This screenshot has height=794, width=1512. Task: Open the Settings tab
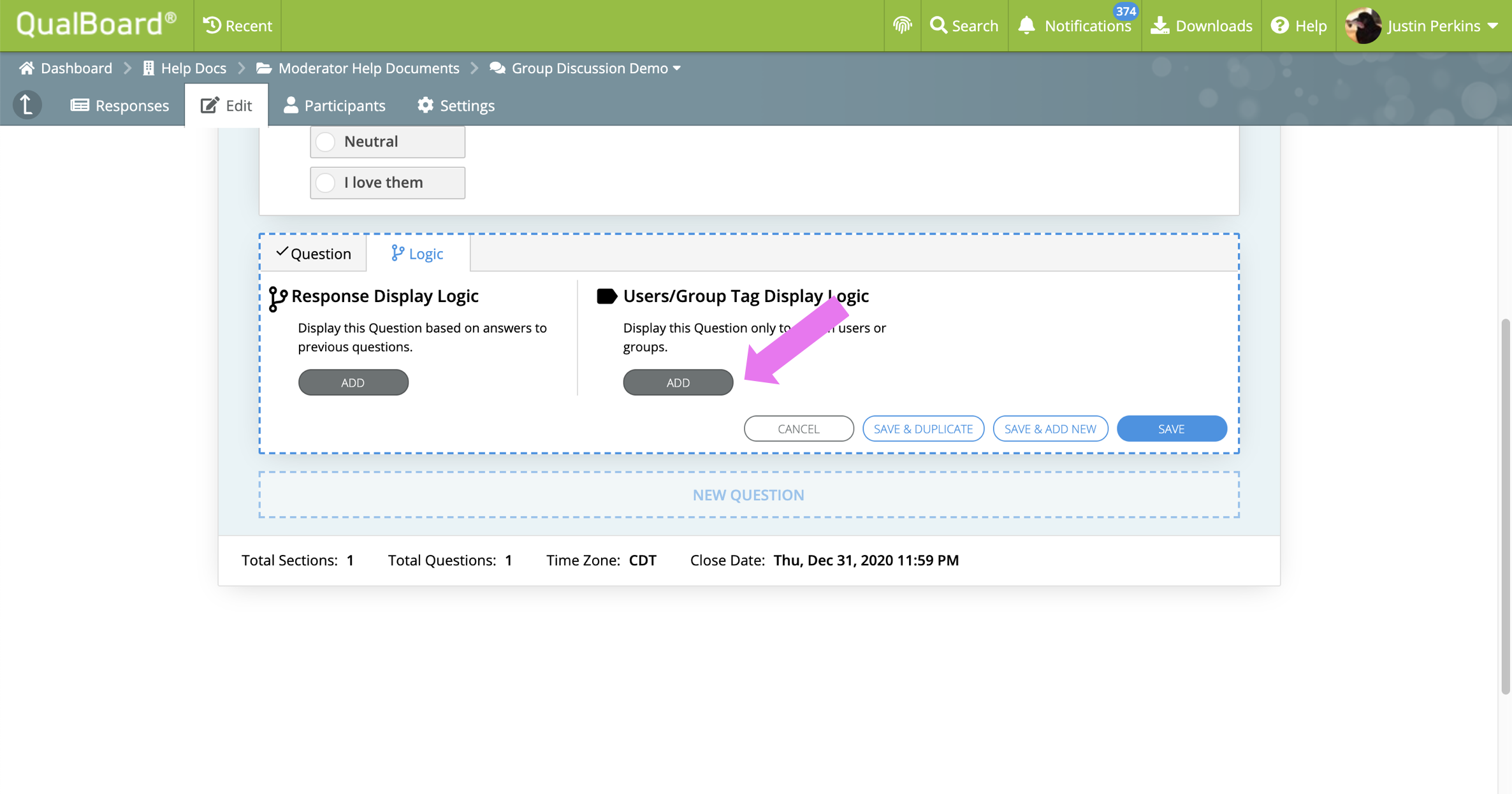(x=456, y=105)
